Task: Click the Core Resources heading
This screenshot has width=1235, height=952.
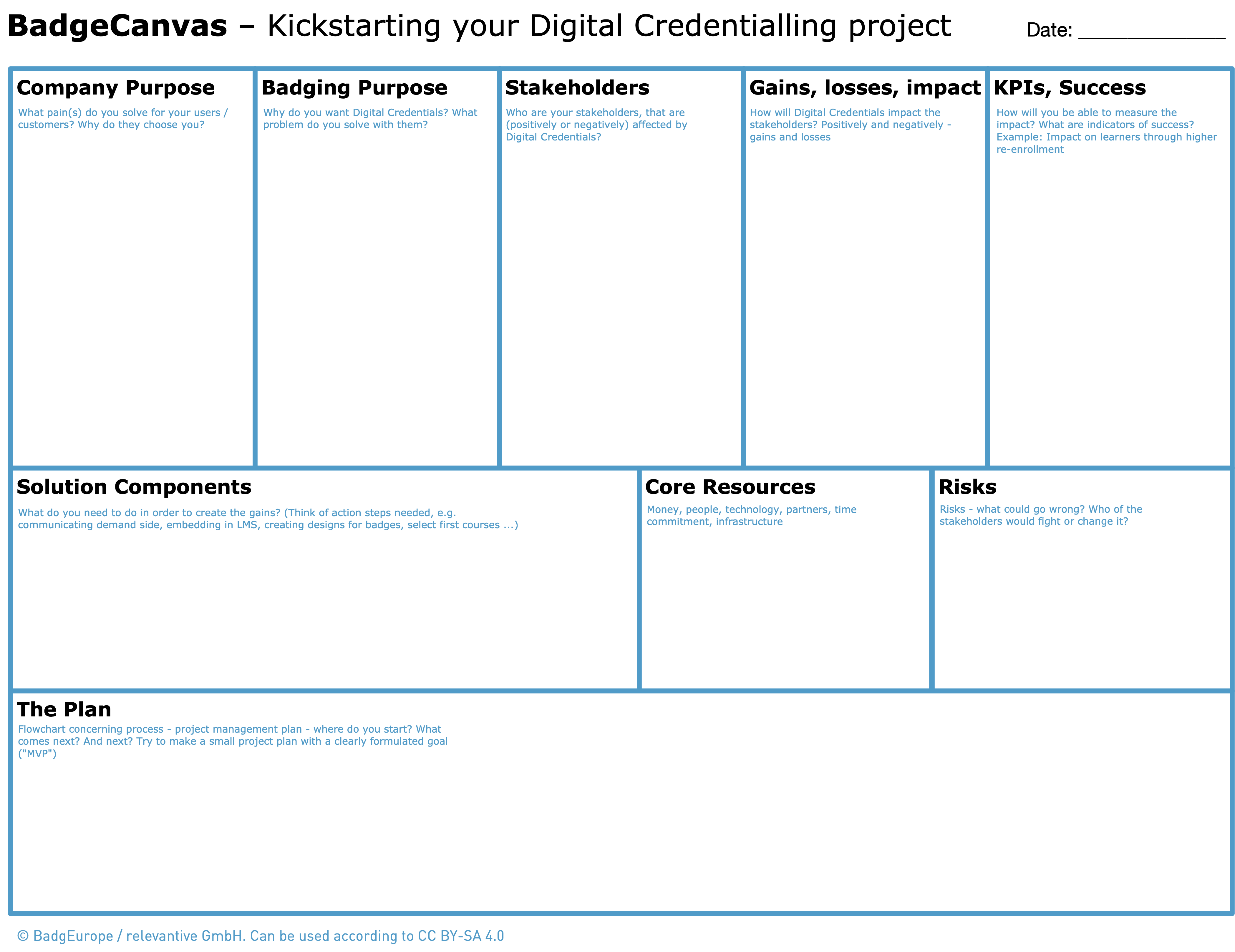Action: tap(730, 487)
